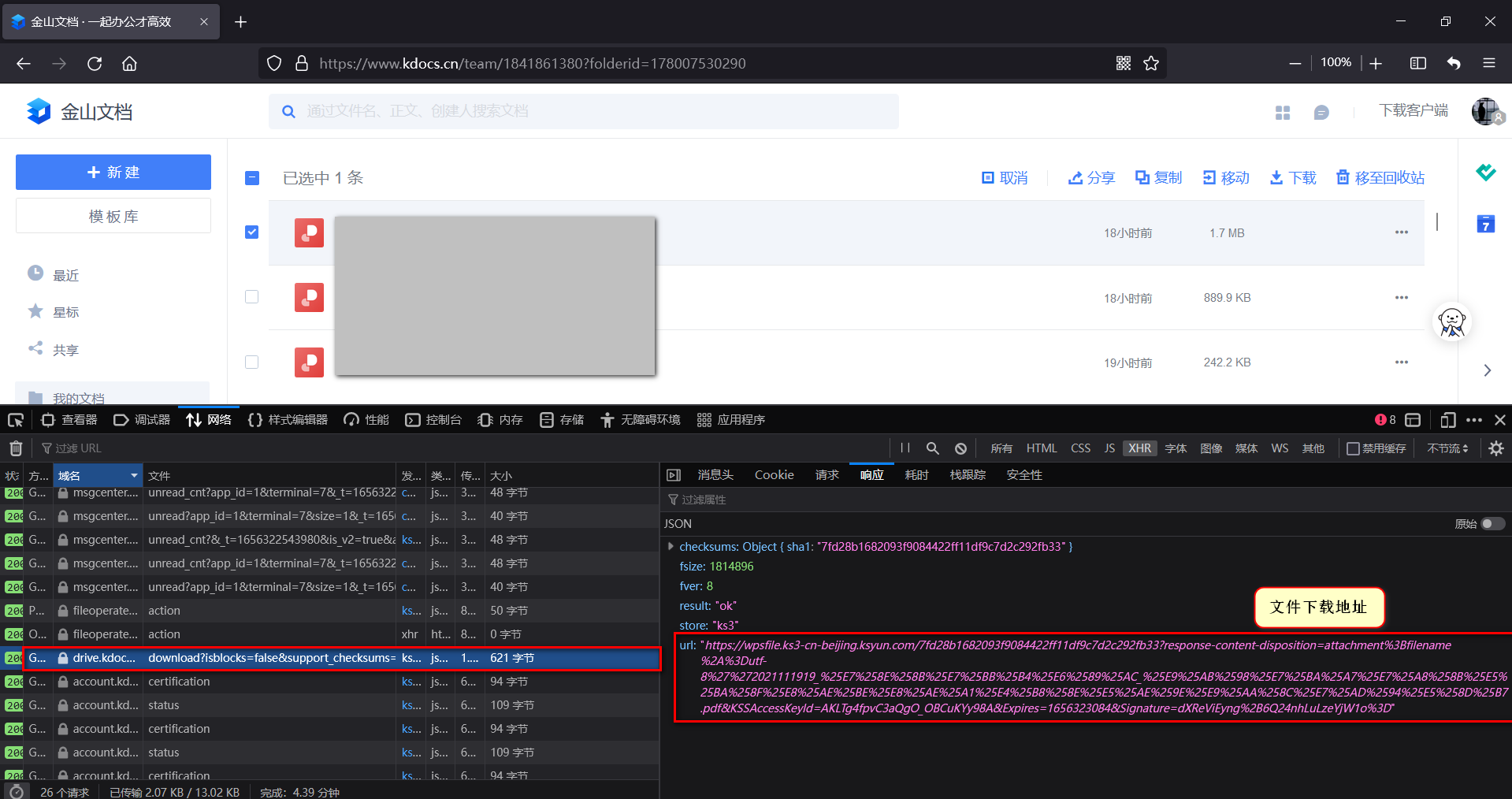Open the Timings tab of the request
1512x799 pixels.
click(916, 475)
